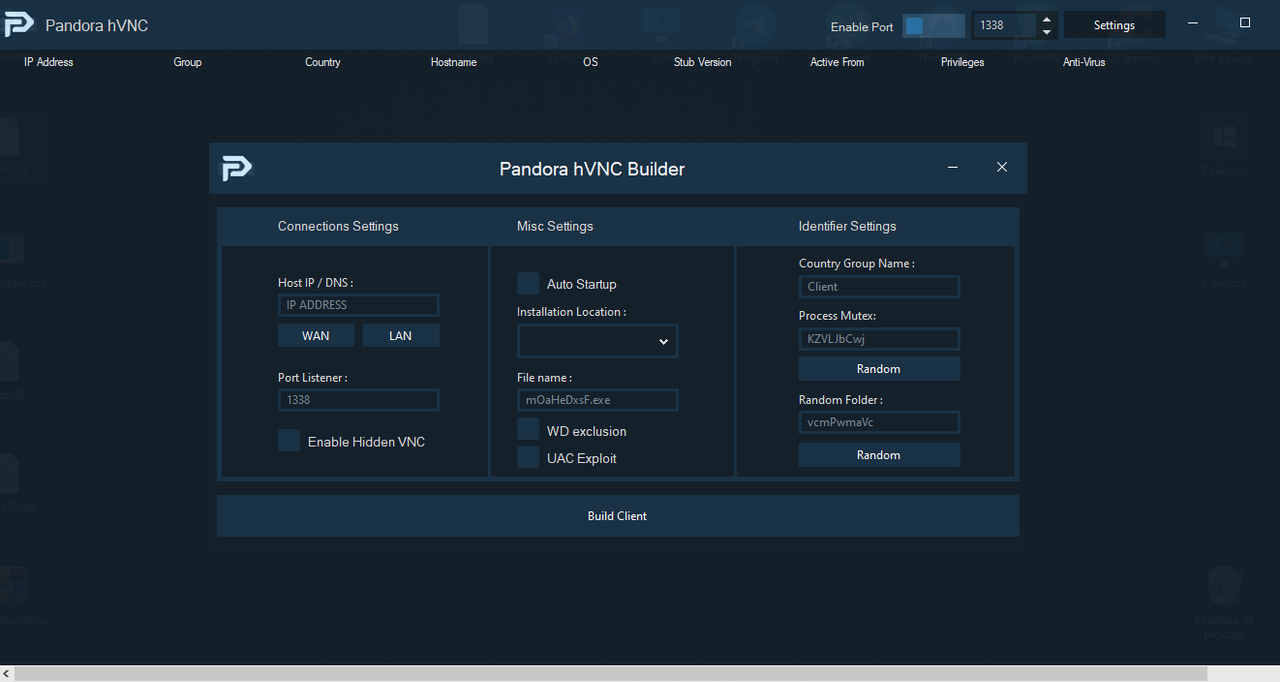Click the Pandora logo in Builder dialog header
Image resolution: width=1280 pixels, height=682 pixels.
236,168
